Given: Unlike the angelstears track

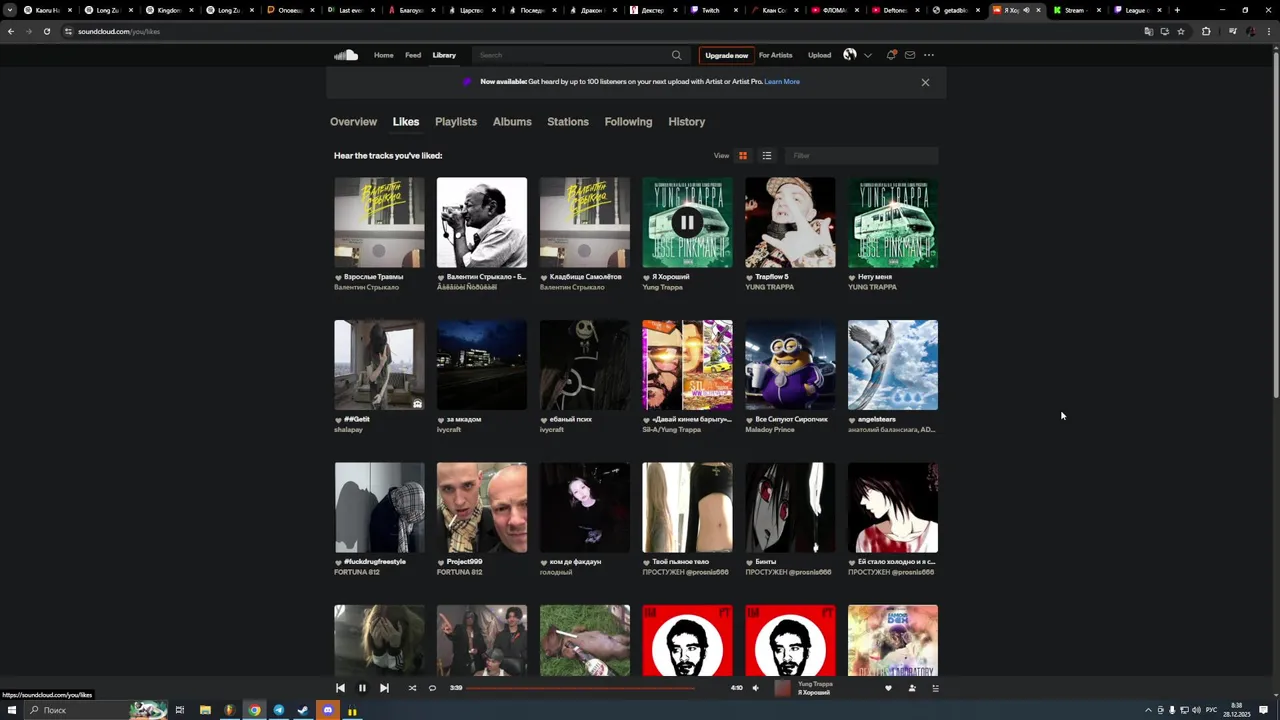Looking at the screenshot, I should click(x=852, y=420).
